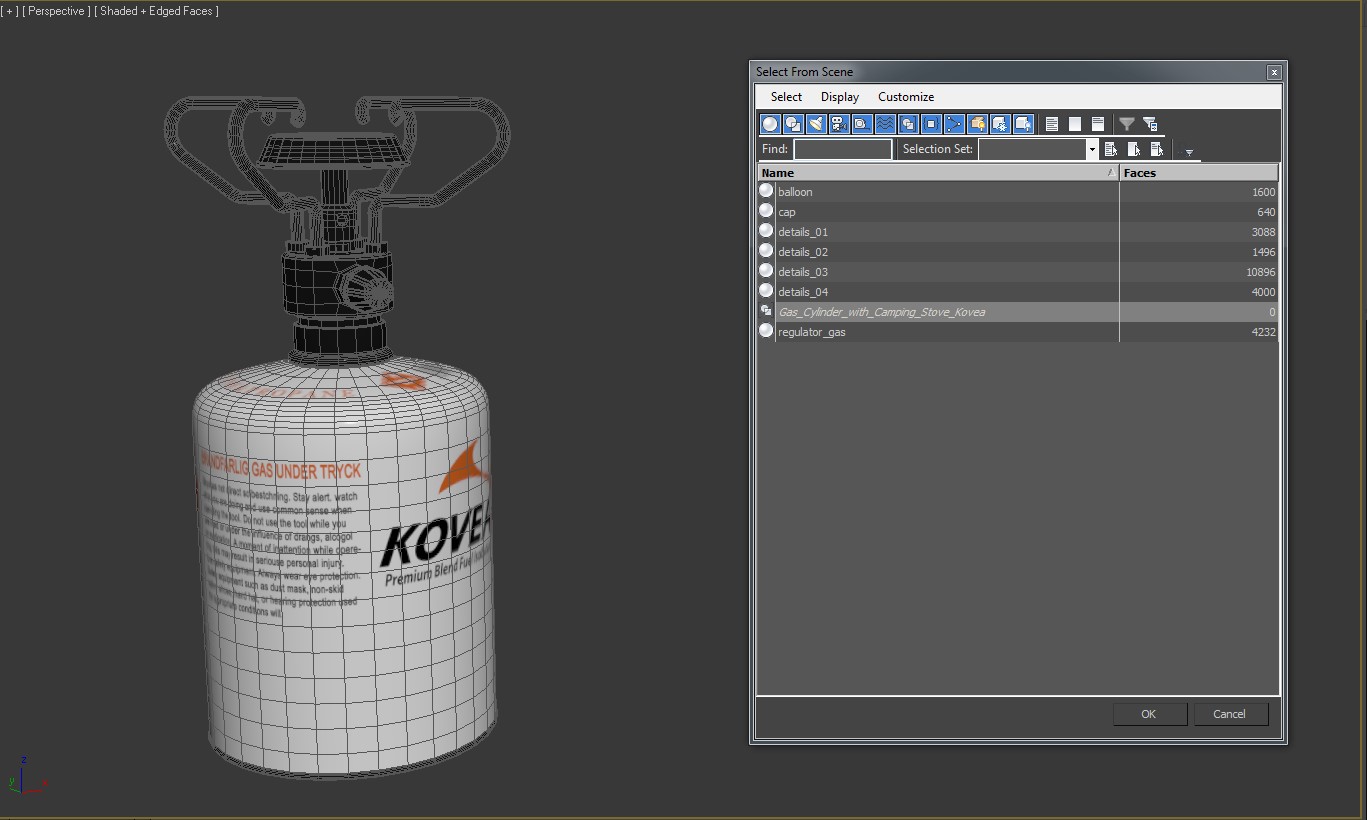Click the Select All list icon
Viewport: 1367px width, 820px height.
pos(1051,124)
